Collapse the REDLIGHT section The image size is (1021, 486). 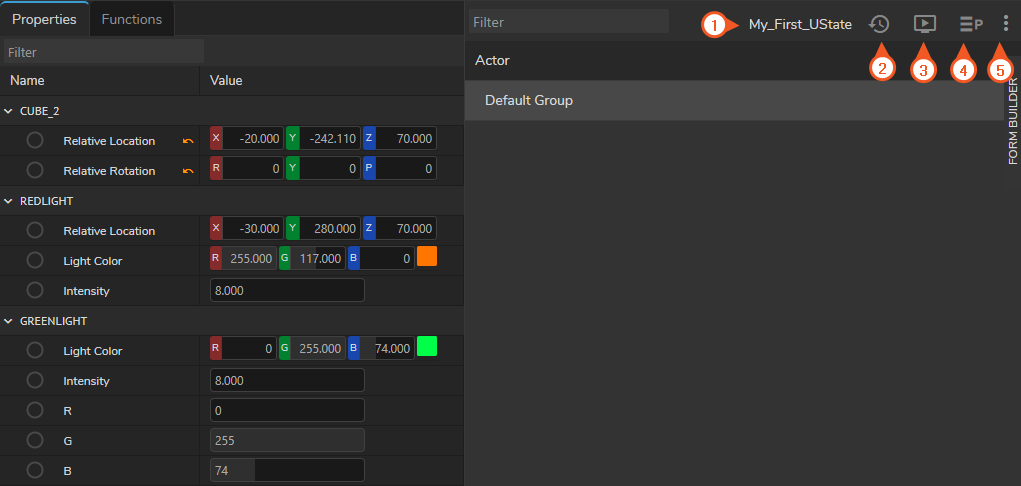(x=9, y=201)
